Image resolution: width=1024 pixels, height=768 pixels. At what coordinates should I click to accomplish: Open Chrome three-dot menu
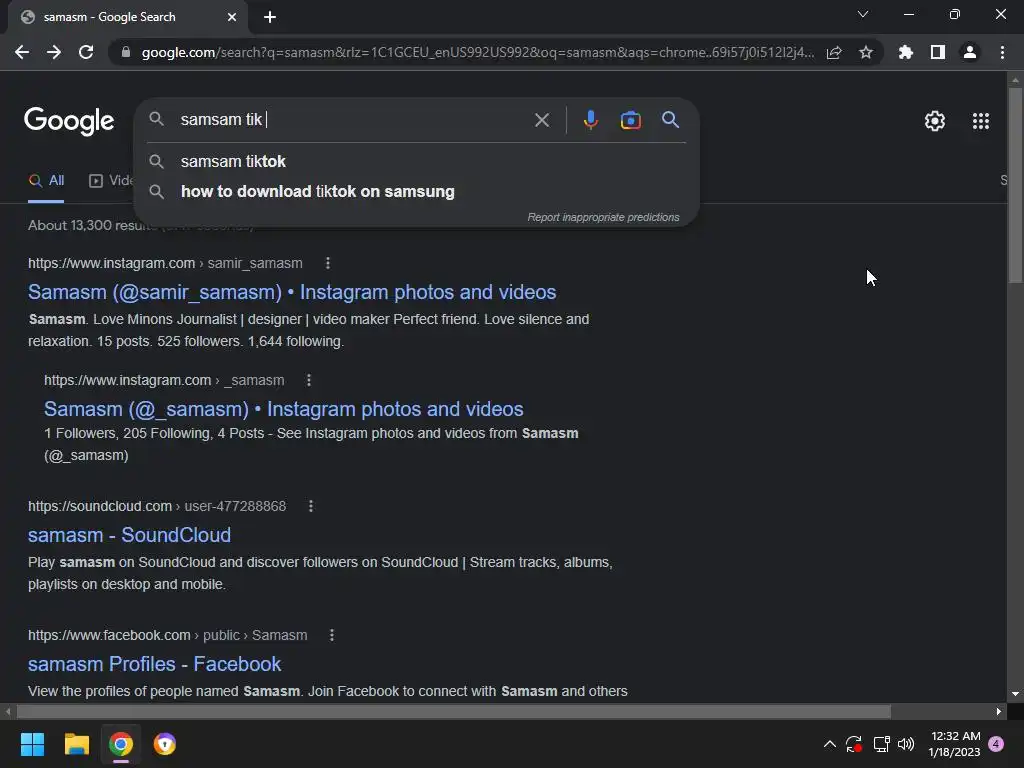point(1002,52)
